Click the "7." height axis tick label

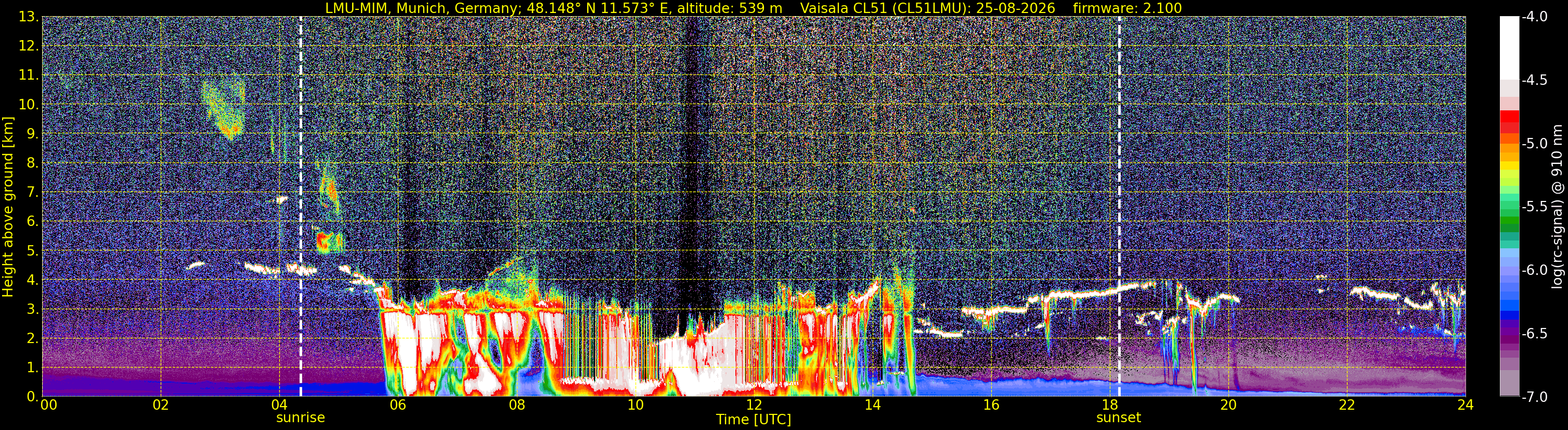tap(33, 193)
